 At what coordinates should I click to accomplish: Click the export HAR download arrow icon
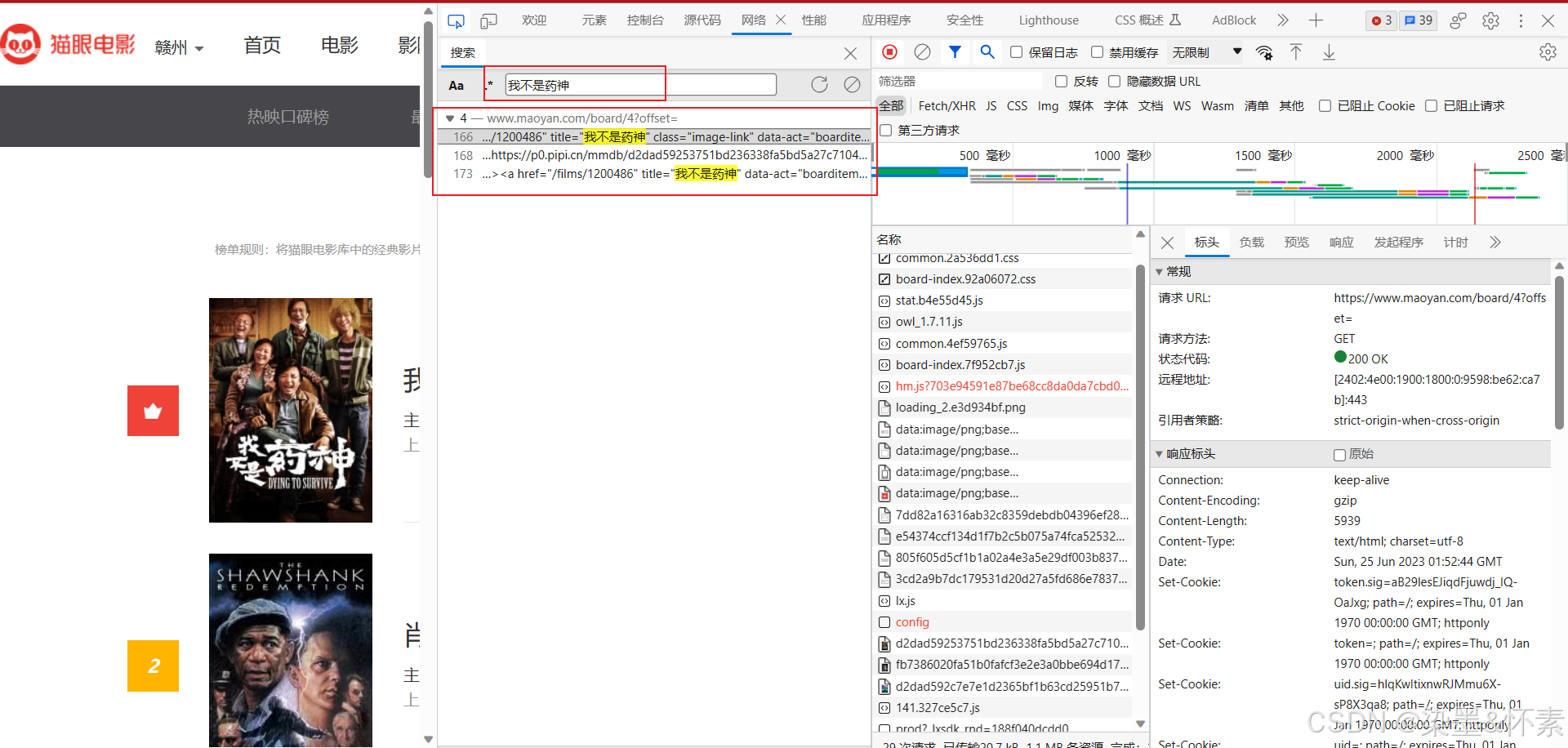click(1329, 52)
